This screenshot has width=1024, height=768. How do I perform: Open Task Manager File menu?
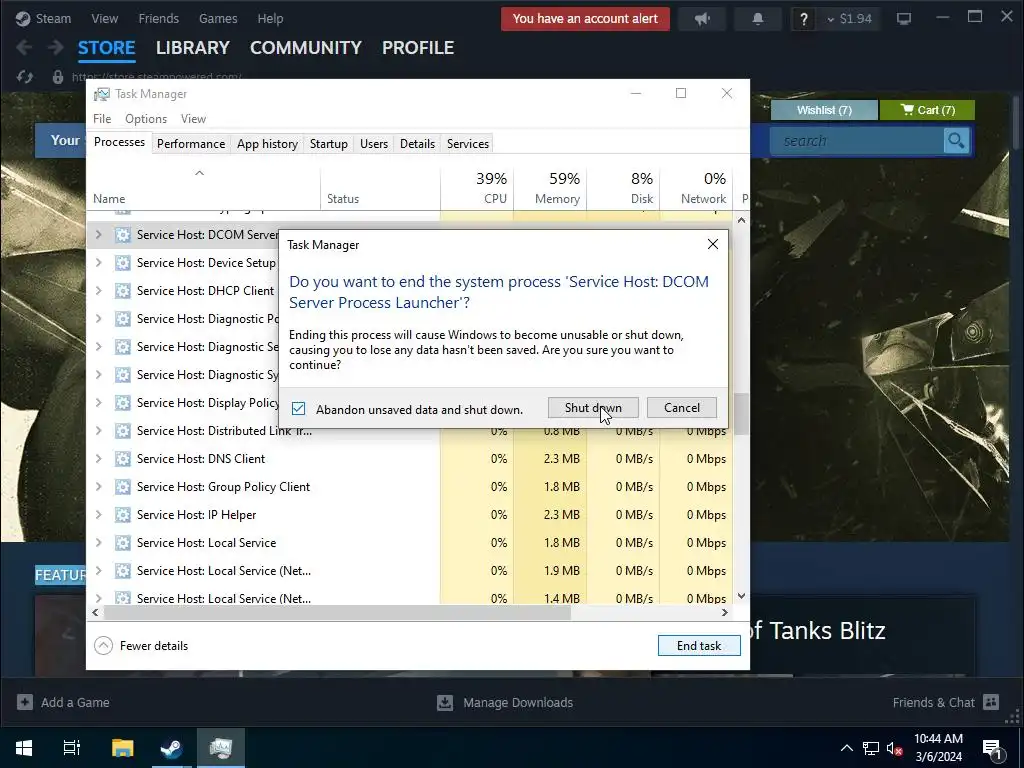click(x=102, y=119)
